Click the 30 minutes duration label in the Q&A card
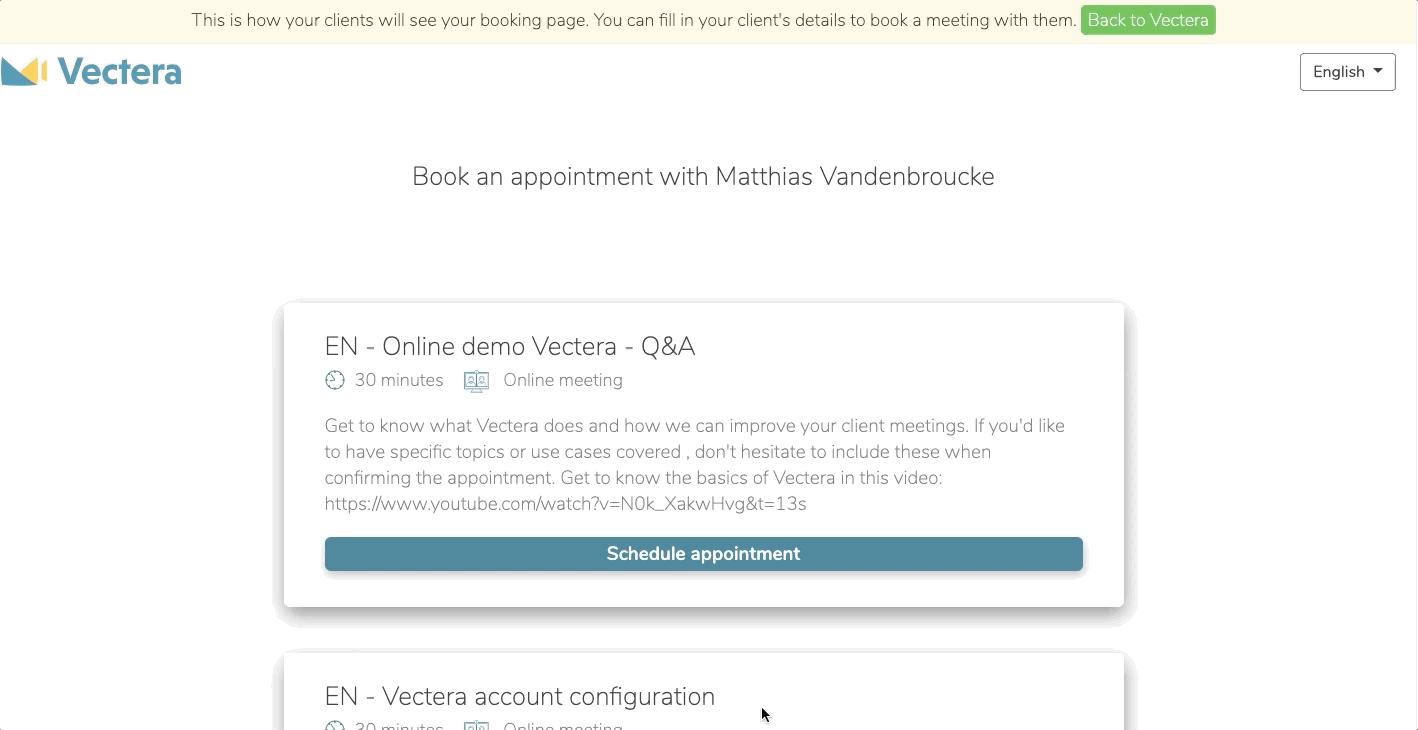Viewport: 1418px width, 730px height. coord(399,380)
